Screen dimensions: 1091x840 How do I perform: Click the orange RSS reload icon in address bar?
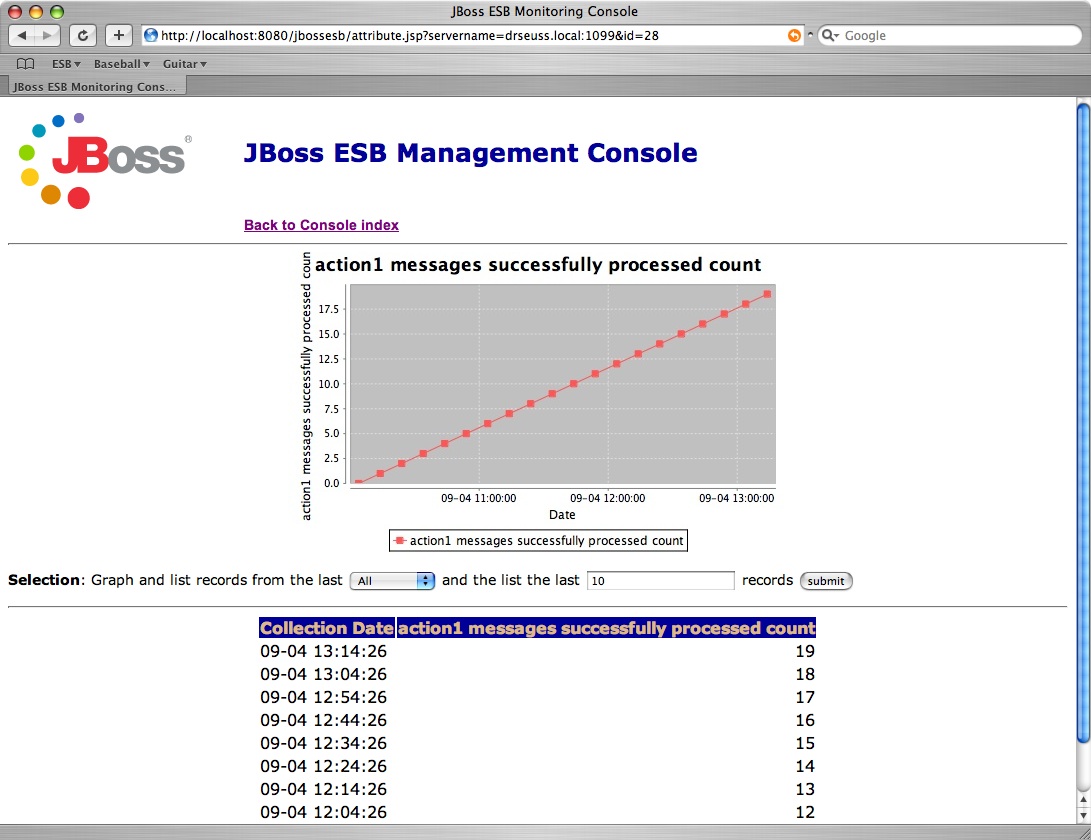click(x=794, y=35)
